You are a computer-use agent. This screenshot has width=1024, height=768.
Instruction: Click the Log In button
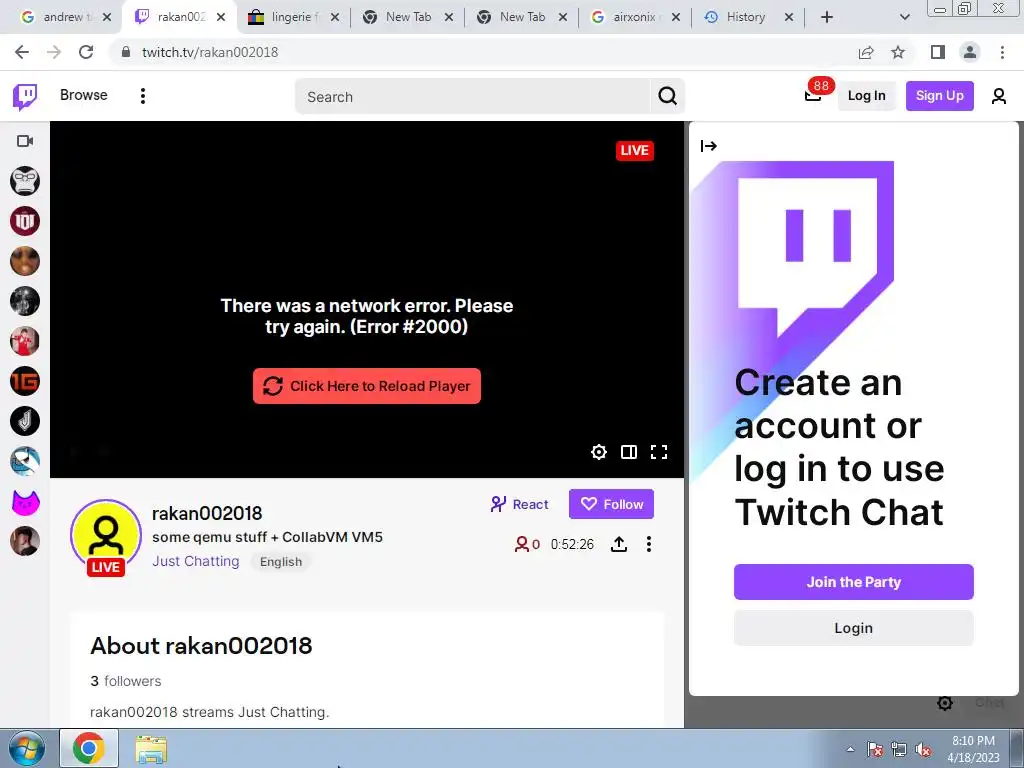pyautogui.click(x=866, y=96)
